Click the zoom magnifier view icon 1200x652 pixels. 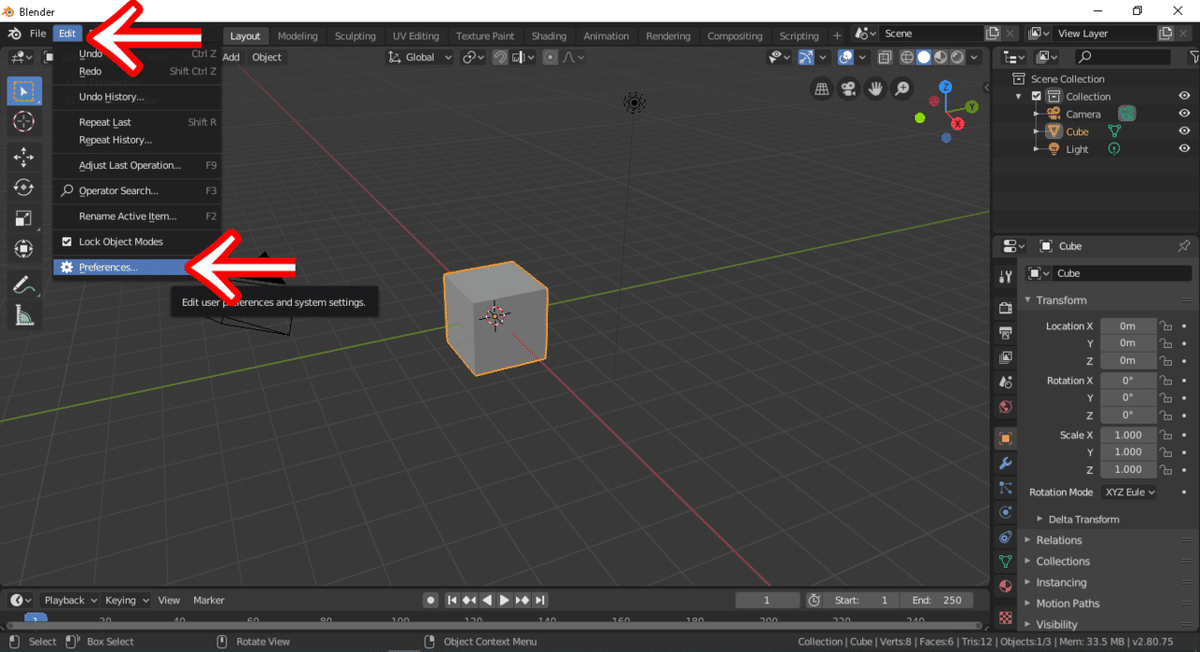[902, 89]
